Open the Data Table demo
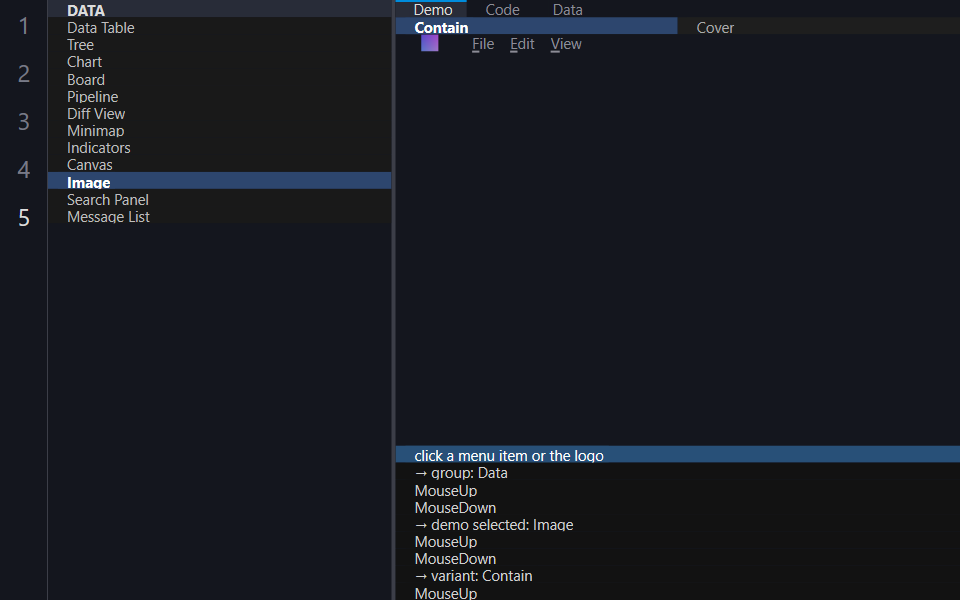Screen dimensions: 960x600 click(219, 28)
